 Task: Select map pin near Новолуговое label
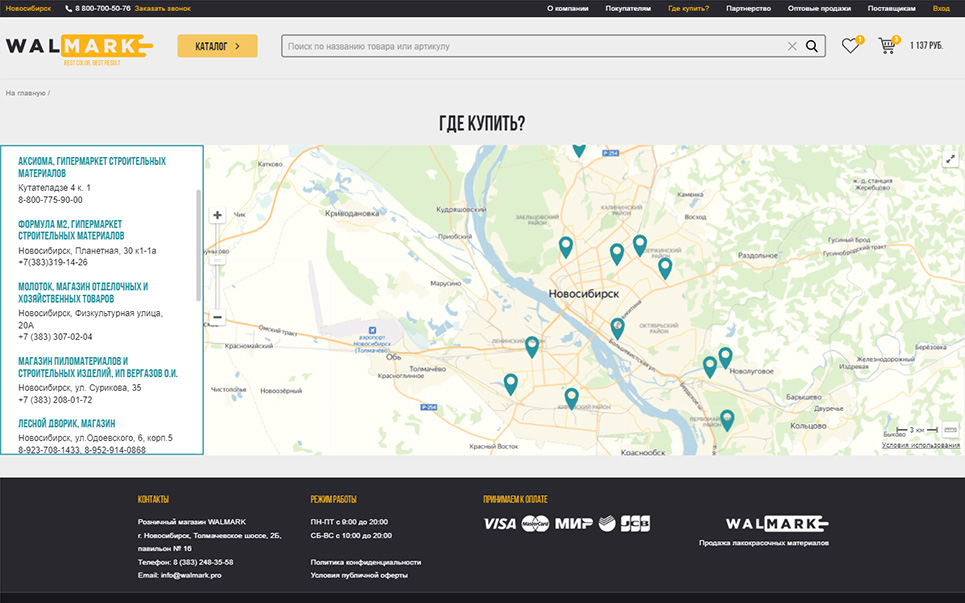(726, 358)
